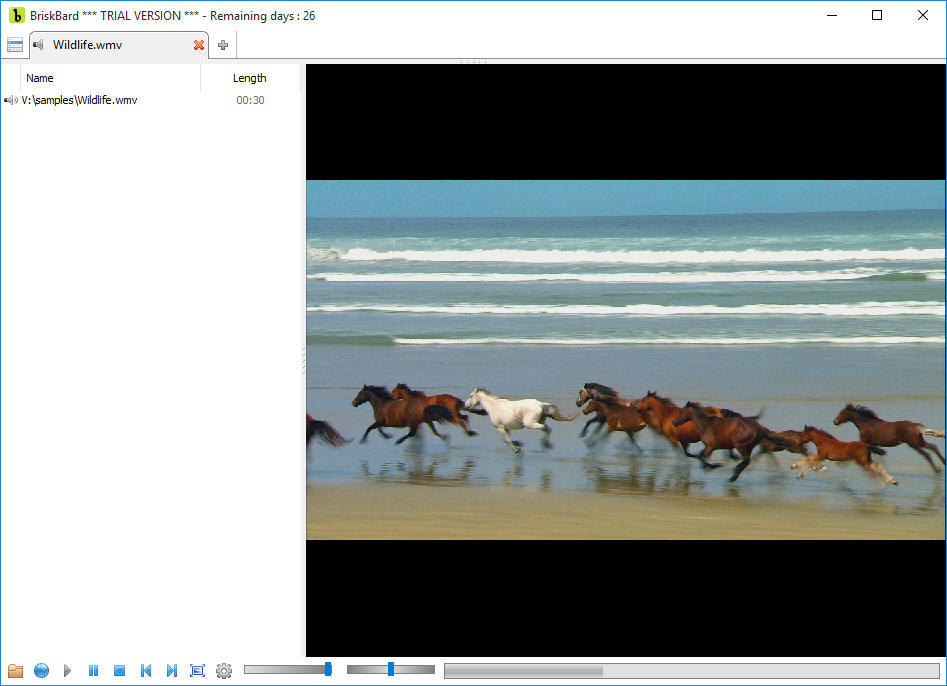Image resolution: width=947 pixels, height=686 pixels.
Task: Seek within the playback progress bar
Action: tap(692, 670)
